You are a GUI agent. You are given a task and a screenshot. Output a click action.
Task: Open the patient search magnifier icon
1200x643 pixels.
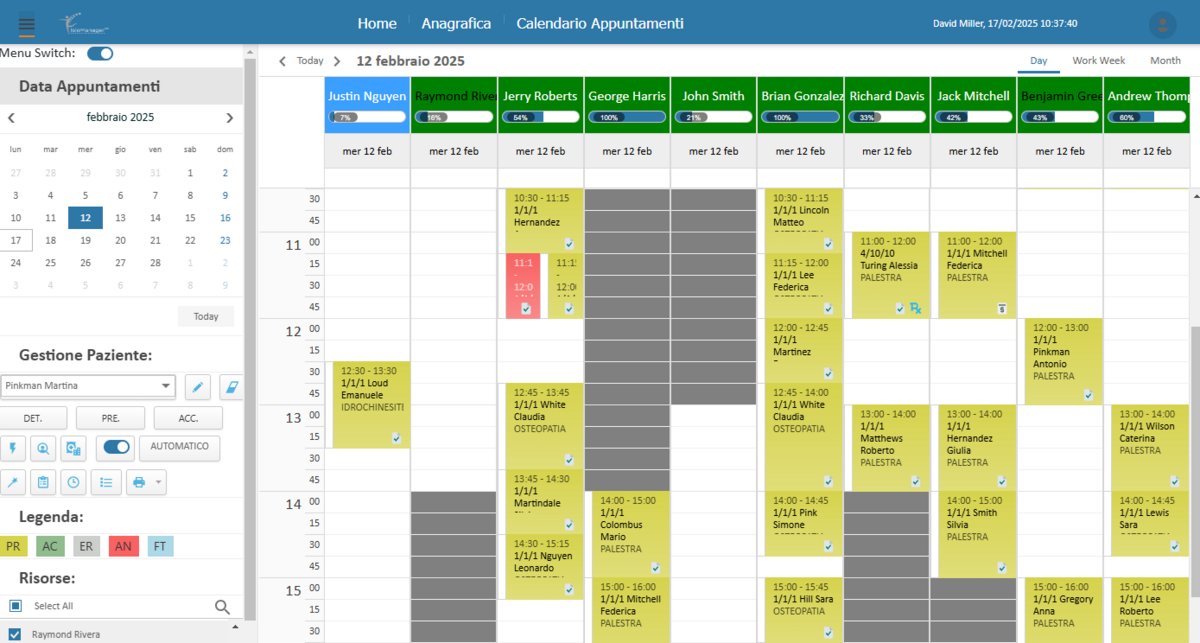[x=43, y=448]
